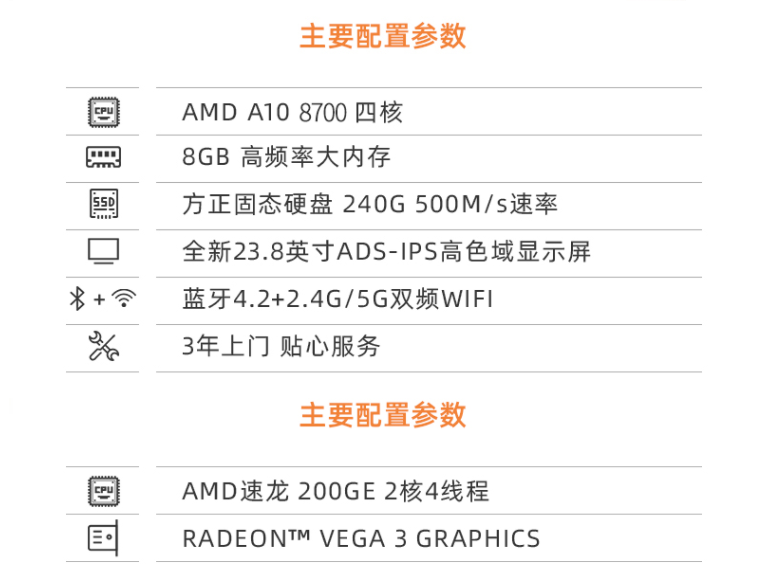Click the 全新23.8英寸ADS-IPS display text
778x564 pixels.
tap(387, 251)
